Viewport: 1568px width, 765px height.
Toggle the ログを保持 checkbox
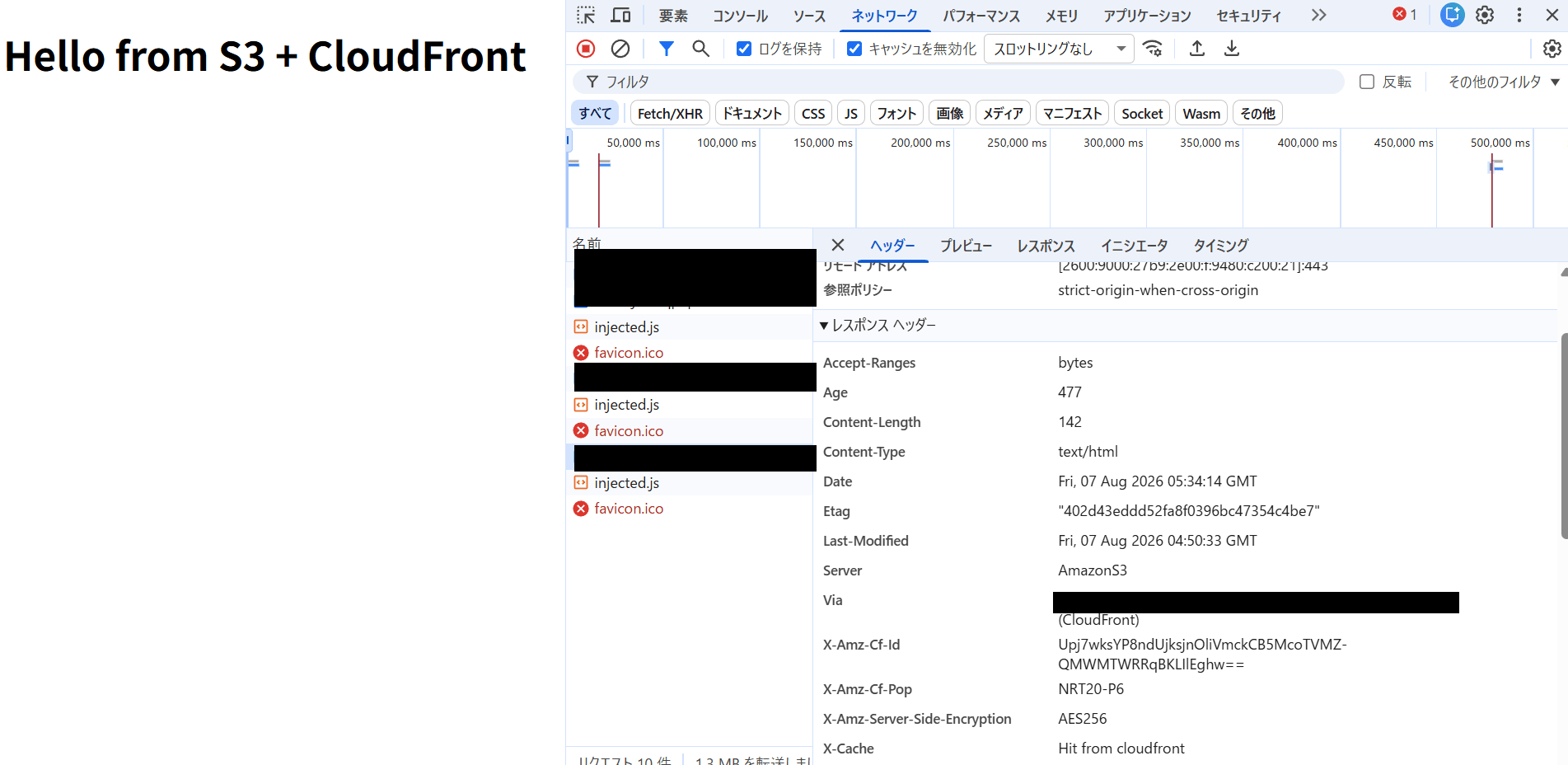(744, 49)
